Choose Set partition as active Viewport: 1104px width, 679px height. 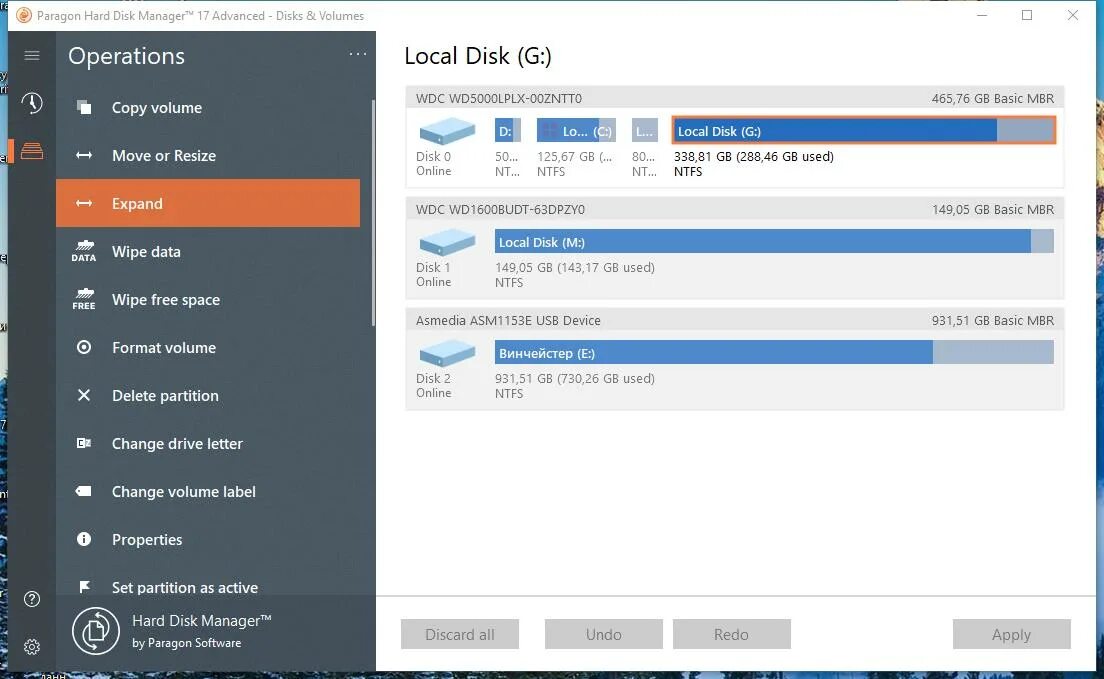coord(208,580)
